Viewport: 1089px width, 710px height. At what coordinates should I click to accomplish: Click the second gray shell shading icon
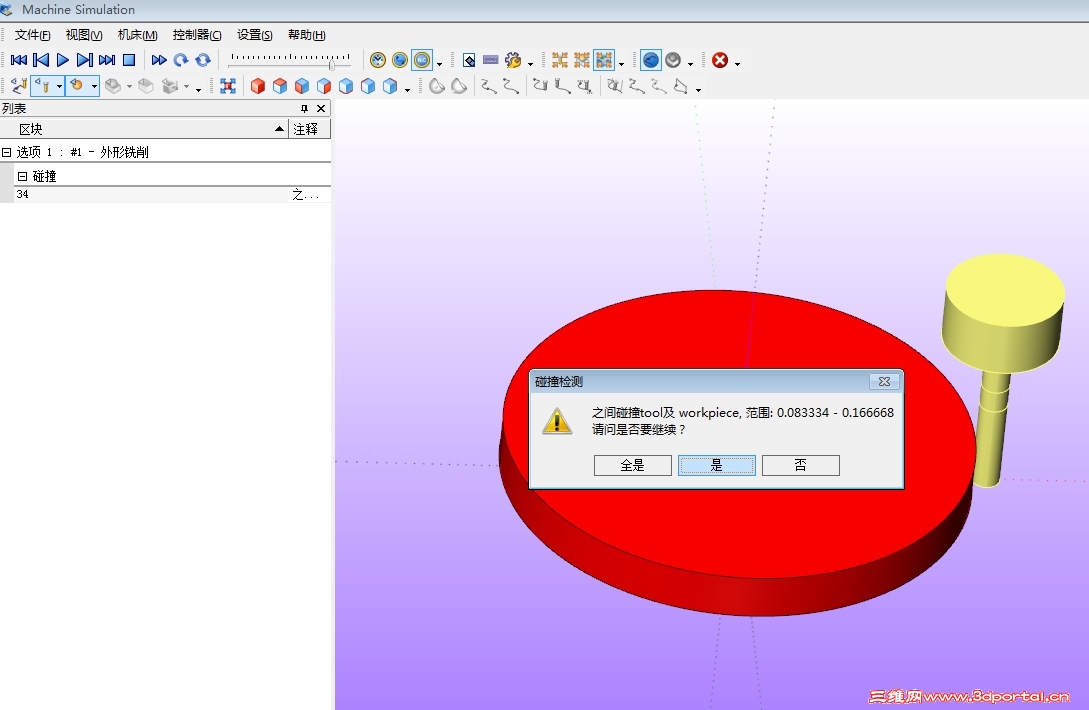pos(459,86)
